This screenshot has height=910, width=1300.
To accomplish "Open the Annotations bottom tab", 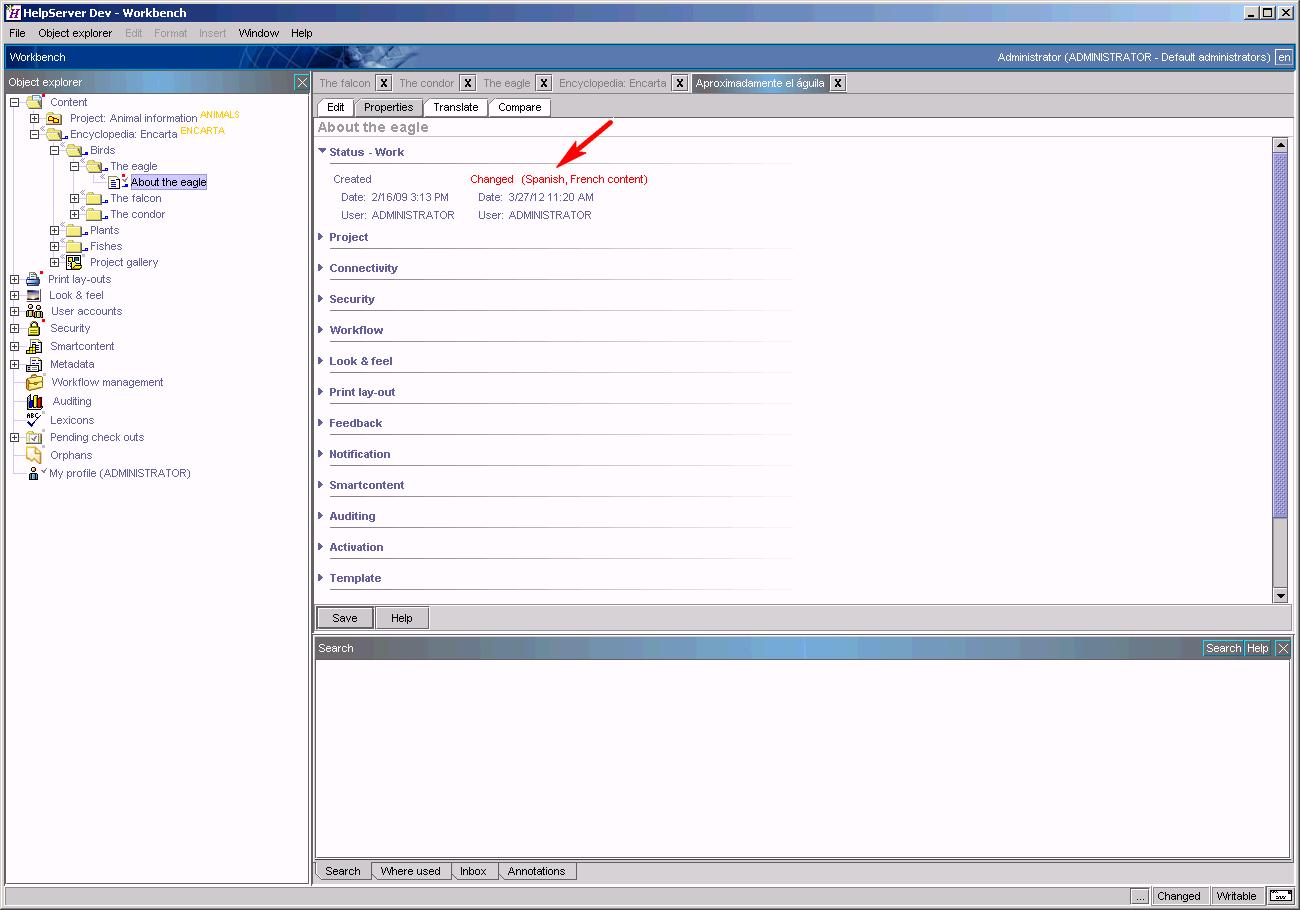I will [536, 871].
